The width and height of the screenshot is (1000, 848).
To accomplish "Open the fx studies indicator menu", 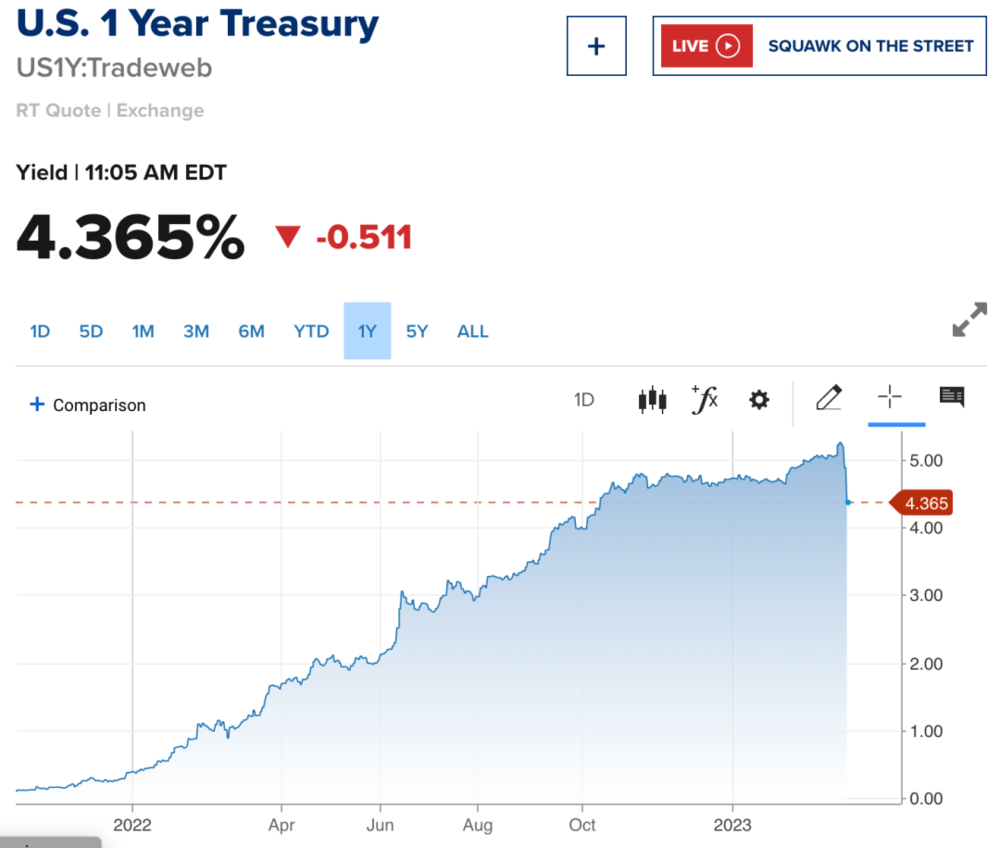I will point(705,400).
